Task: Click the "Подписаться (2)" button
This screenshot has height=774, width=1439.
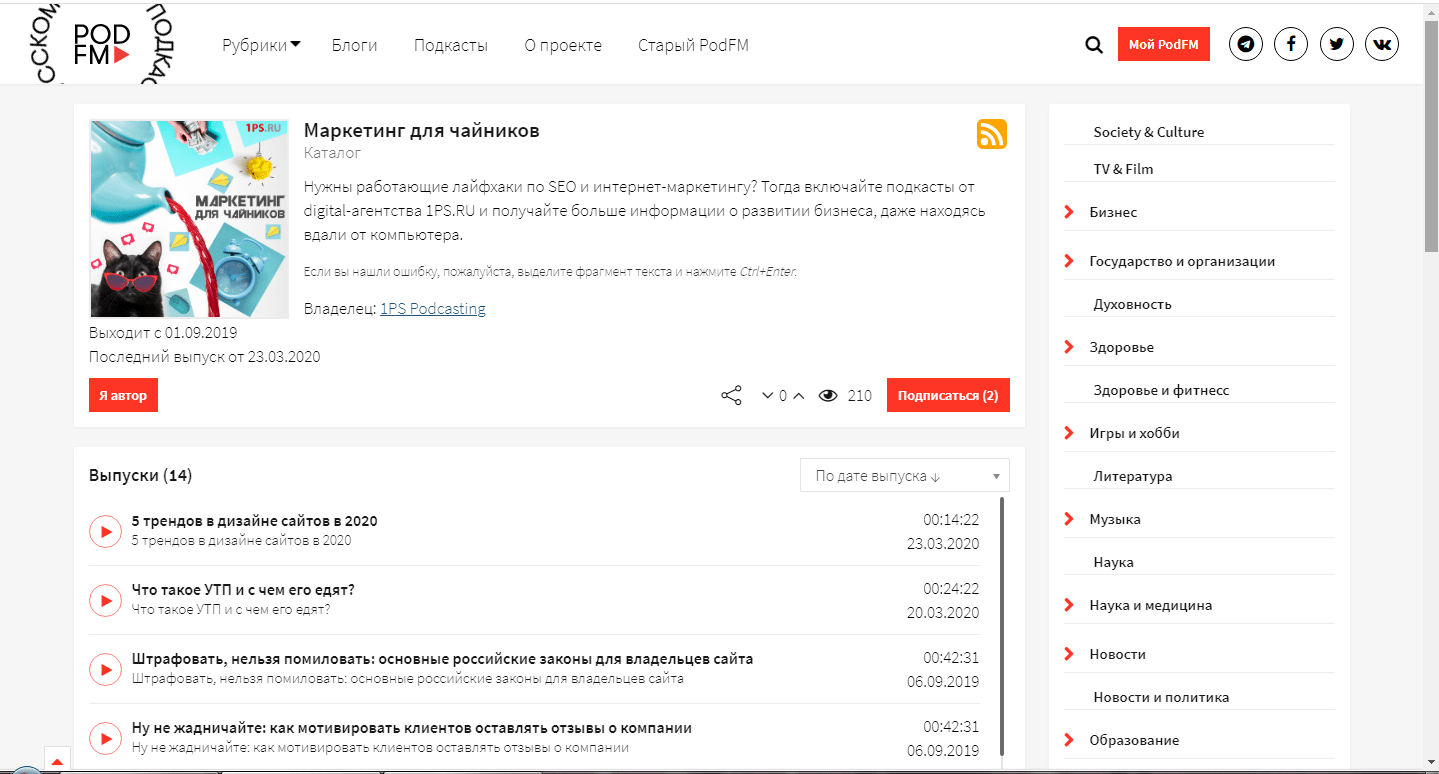Action: click(947, 396)
